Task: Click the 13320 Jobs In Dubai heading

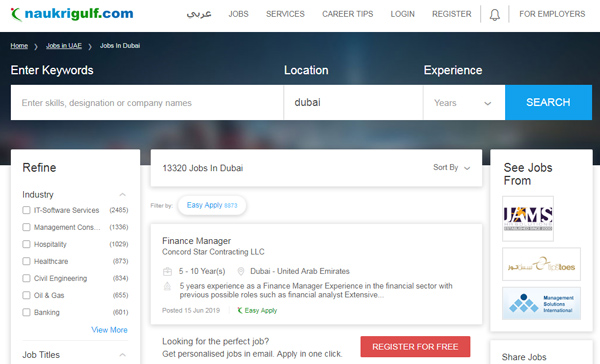Action: click(x=203, y=168)
